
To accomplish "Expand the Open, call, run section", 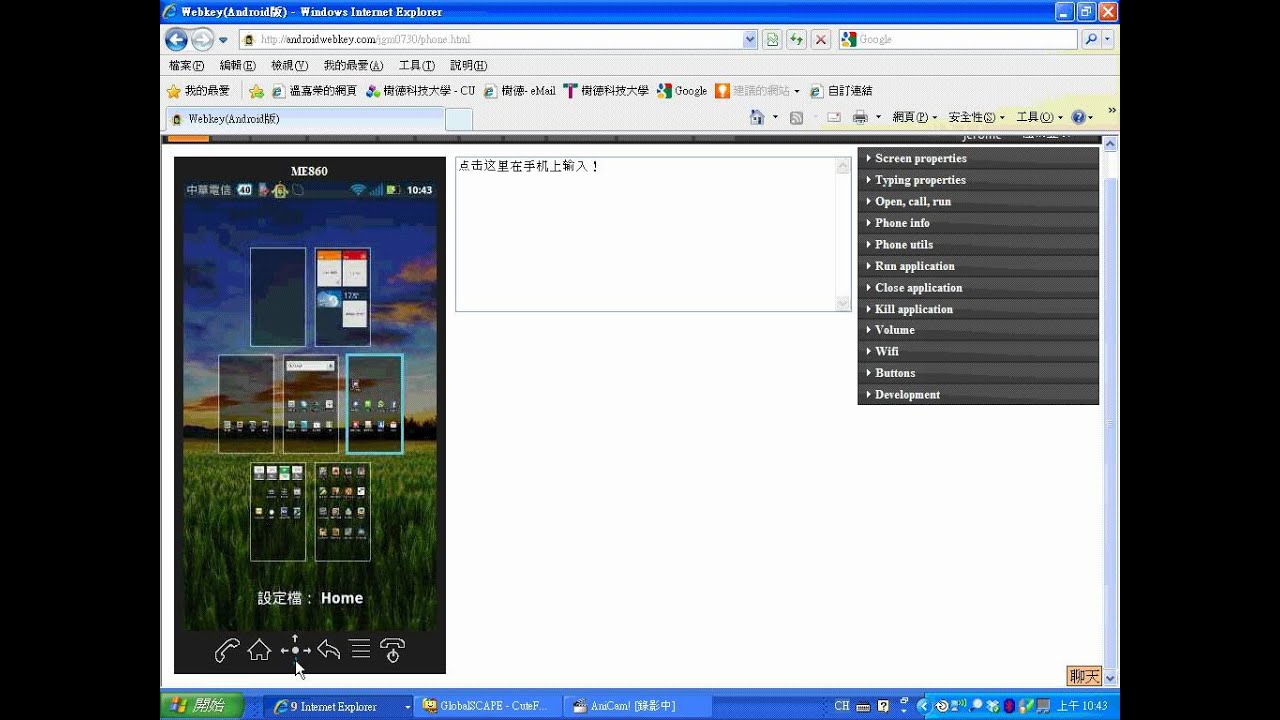I will [x=978, y=201].
